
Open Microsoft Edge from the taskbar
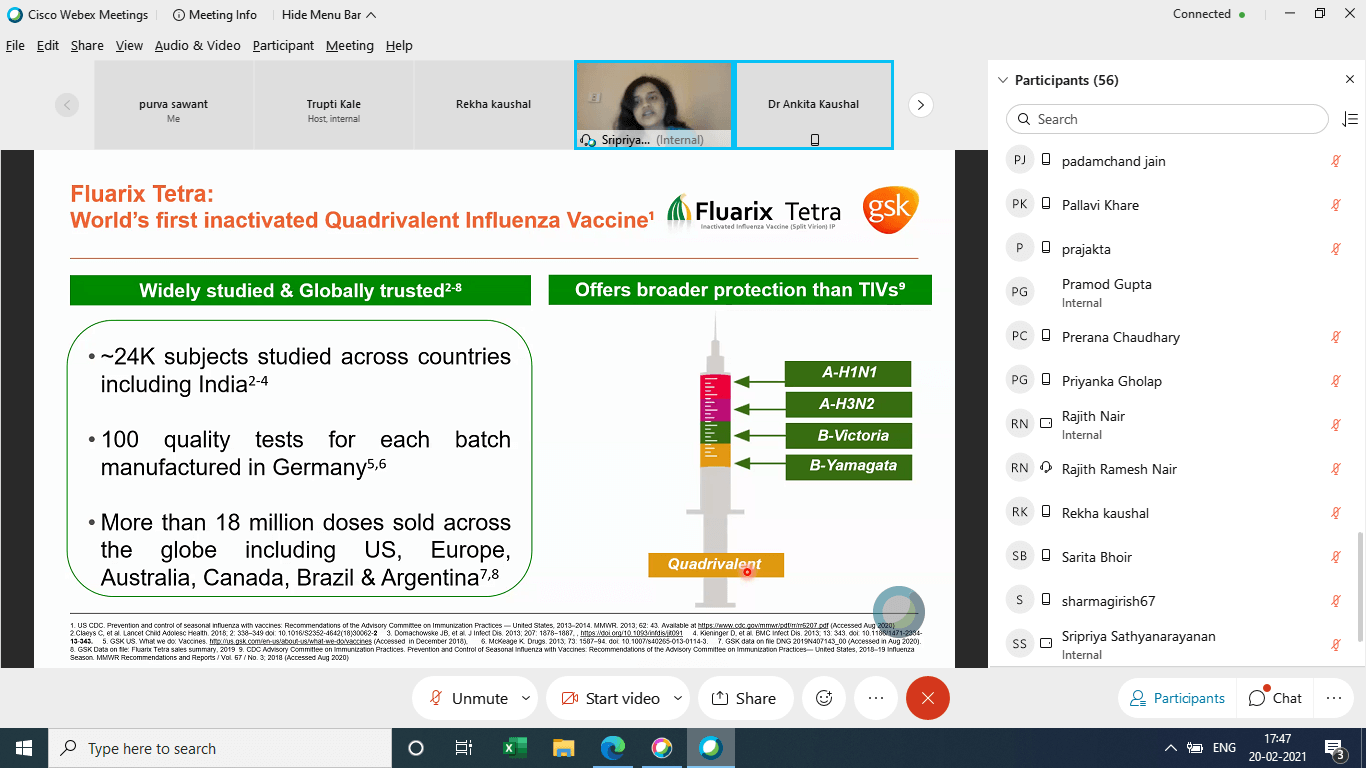(613, 748)
